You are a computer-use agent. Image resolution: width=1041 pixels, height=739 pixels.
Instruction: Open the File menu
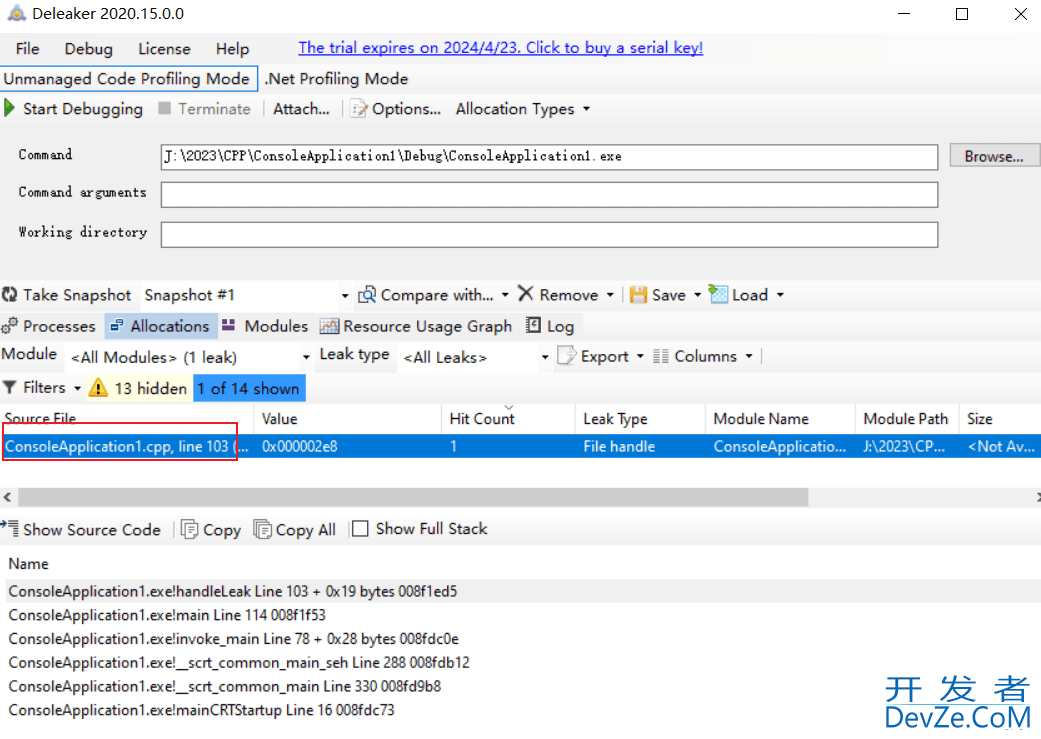coord(28,48)
